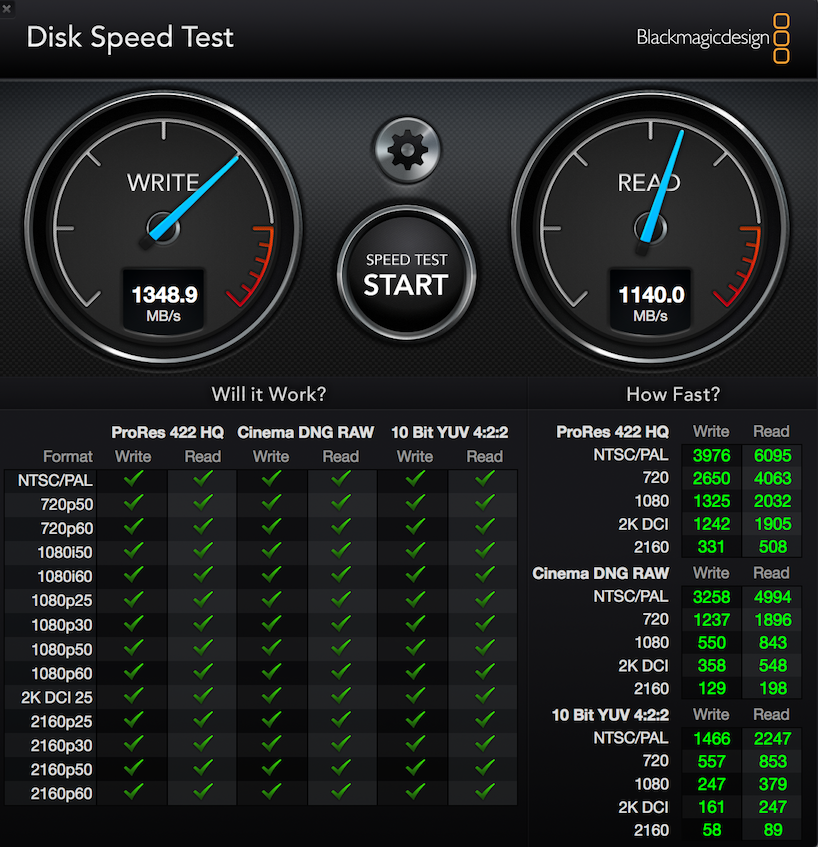Click 1080p30 ProRes 422 HQ Read checkmark
The height and width of the screenshot is (847, 818).
pos(203,624)
